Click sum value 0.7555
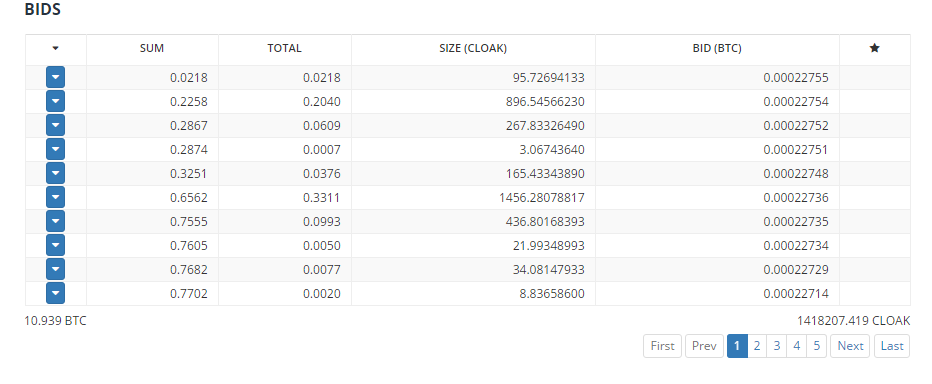 coord(189,222)
